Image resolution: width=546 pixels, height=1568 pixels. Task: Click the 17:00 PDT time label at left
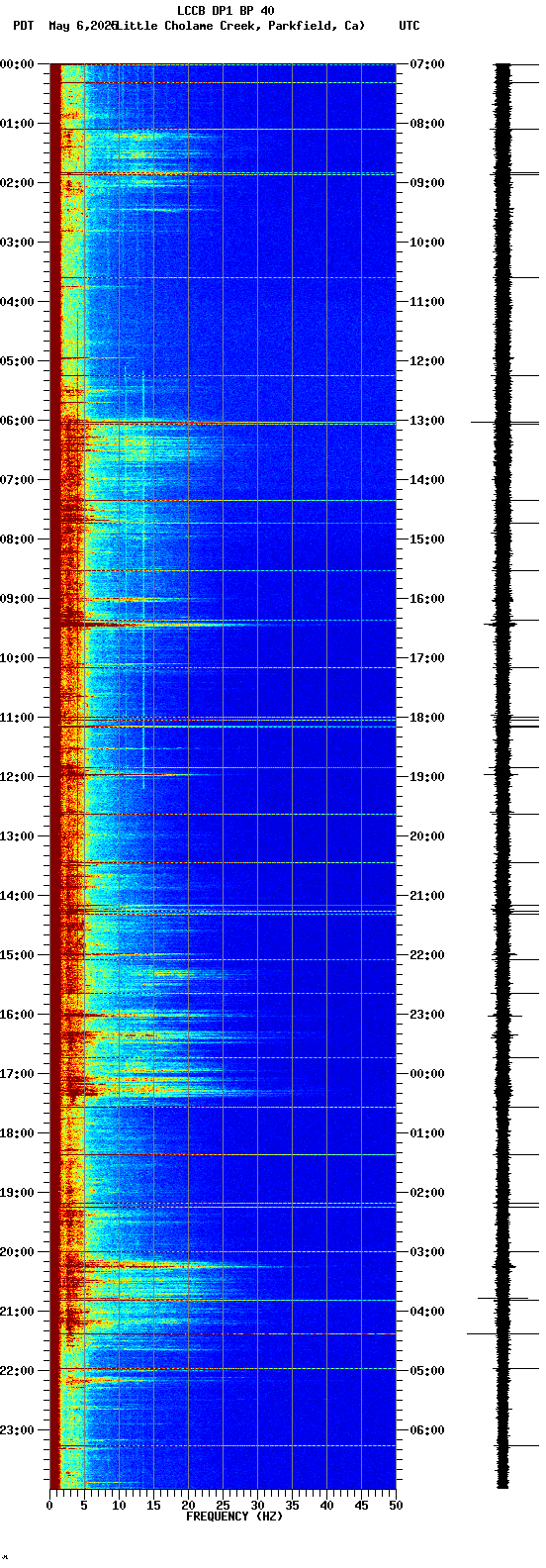coord(18,1074)
